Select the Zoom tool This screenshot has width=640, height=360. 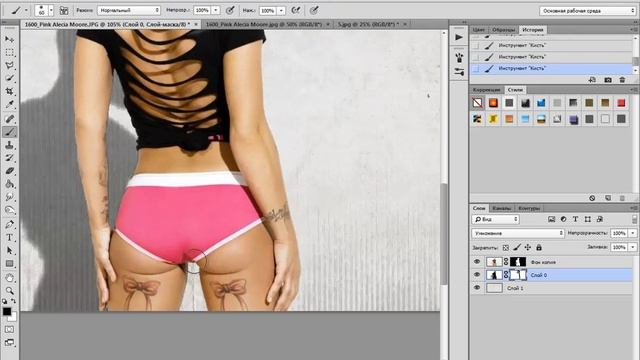[x=9, y=291]
